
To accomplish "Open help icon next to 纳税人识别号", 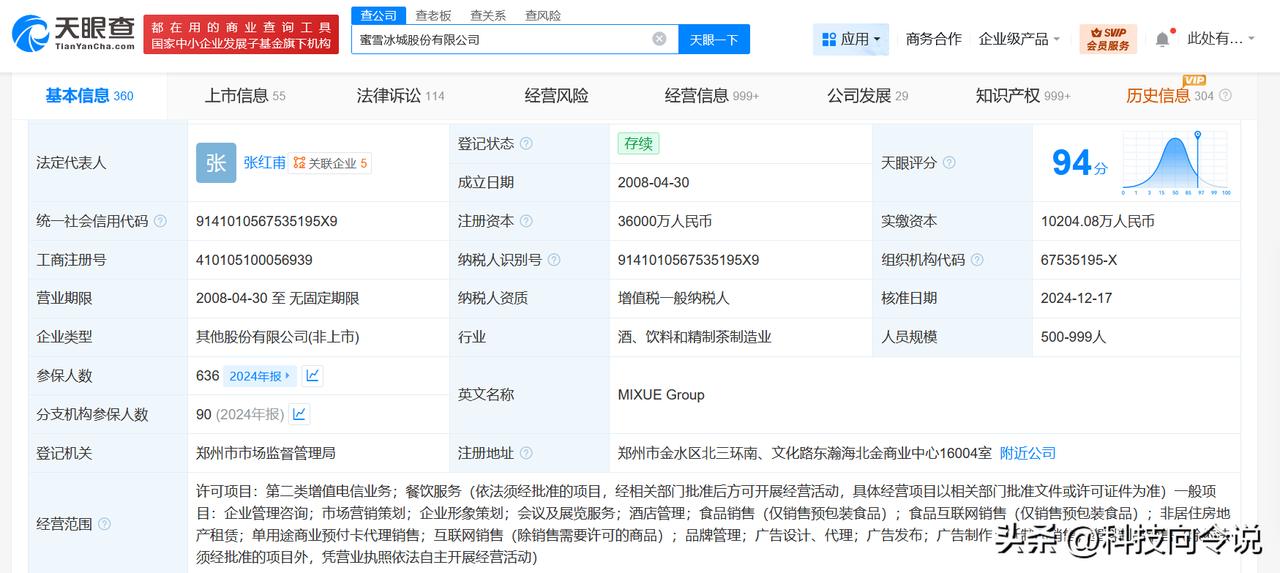I will pos(554,260).
